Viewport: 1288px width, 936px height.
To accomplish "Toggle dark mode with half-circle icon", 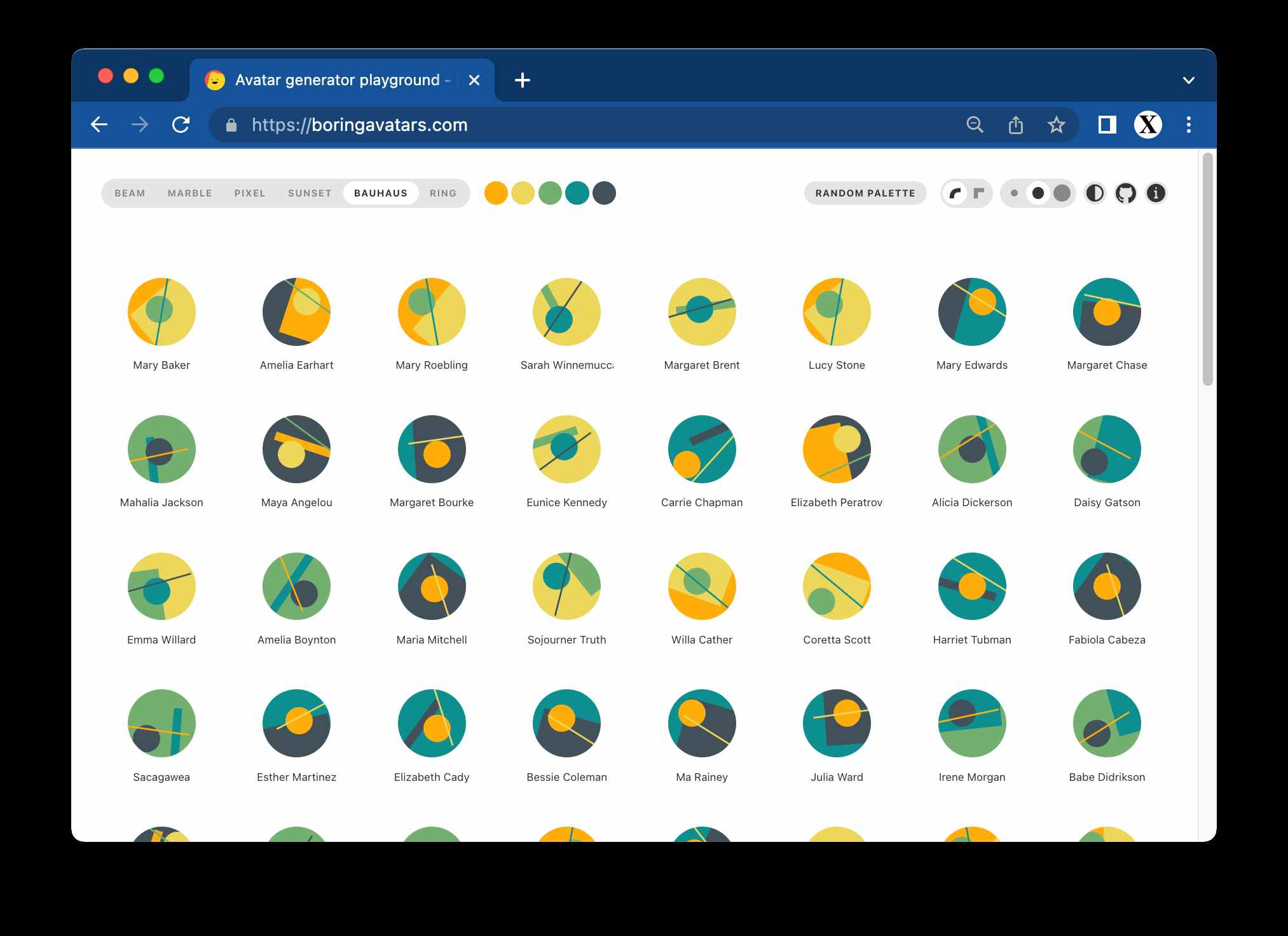I will pos(1095,193).
